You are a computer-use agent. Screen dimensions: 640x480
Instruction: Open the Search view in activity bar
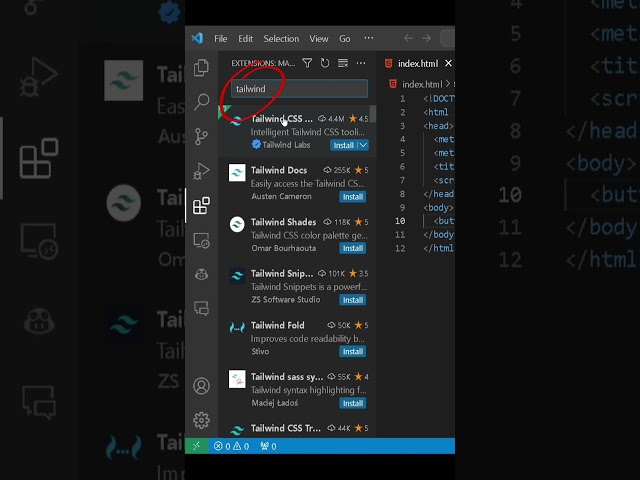point(201,102)
